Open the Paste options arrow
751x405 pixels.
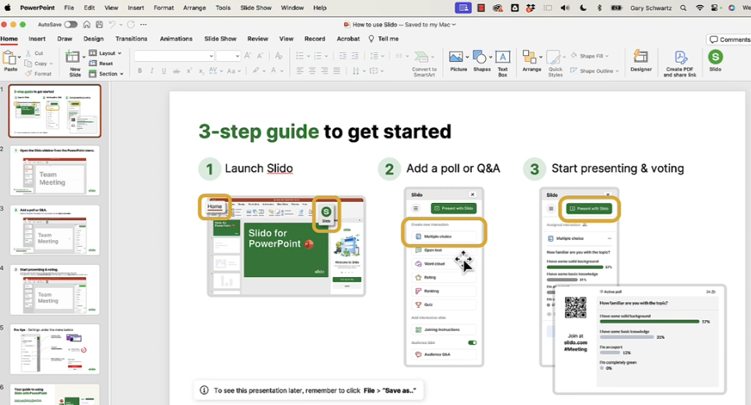[x=19, y=57]
